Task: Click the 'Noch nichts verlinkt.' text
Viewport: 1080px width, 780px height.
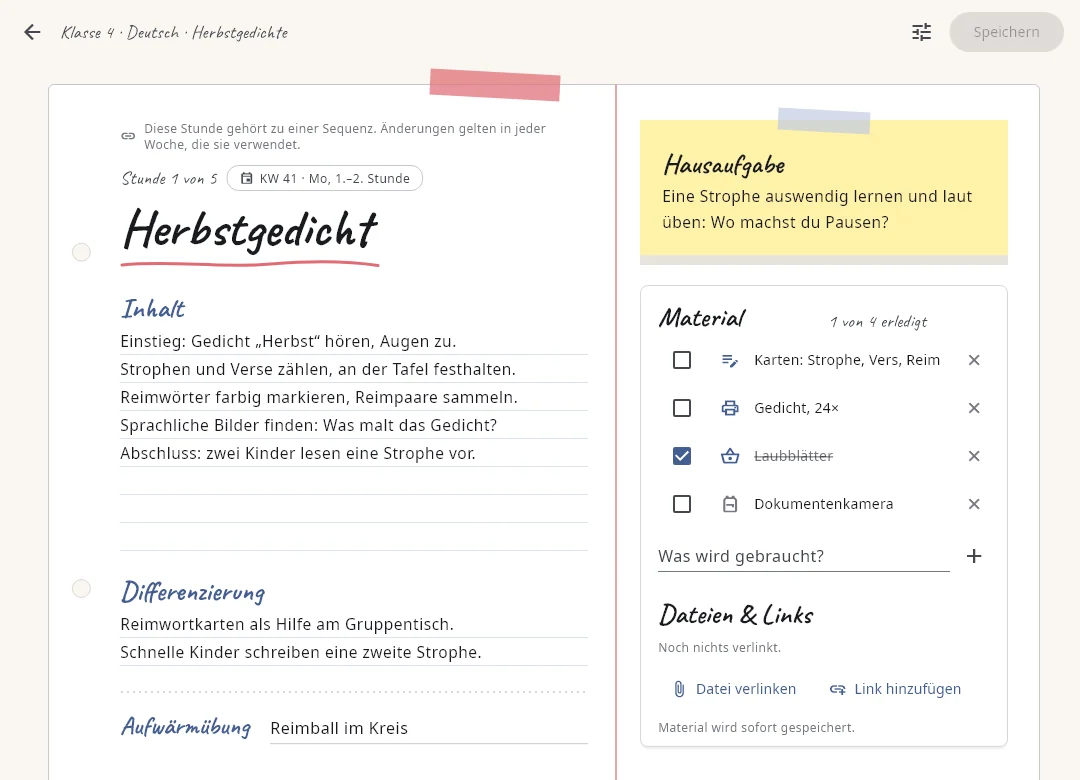Action: pyautogui.click(x=719, y=648)
